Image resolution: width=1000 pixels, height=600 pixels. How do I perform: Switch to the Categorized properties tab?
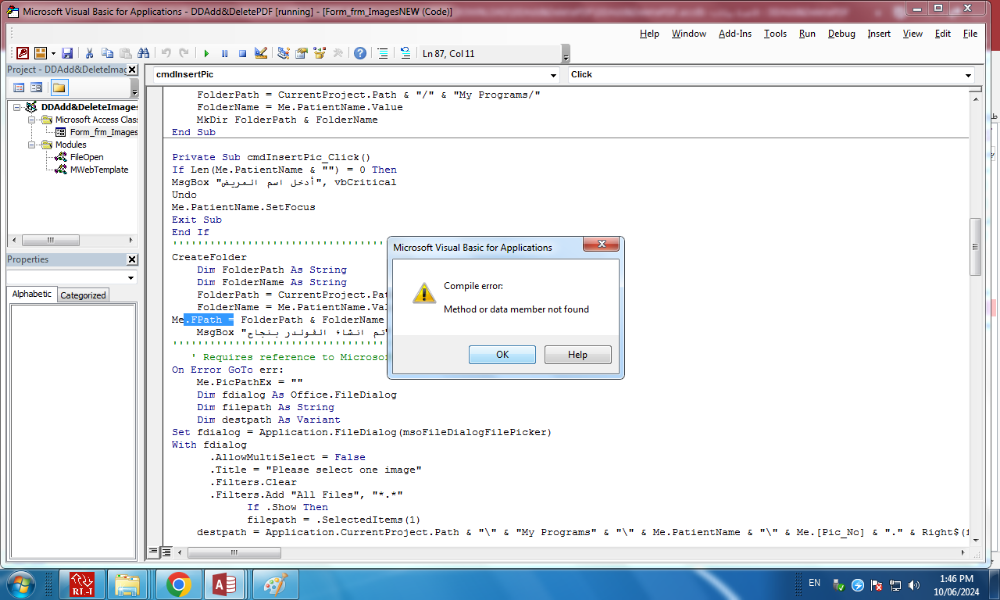click(83, 295)
